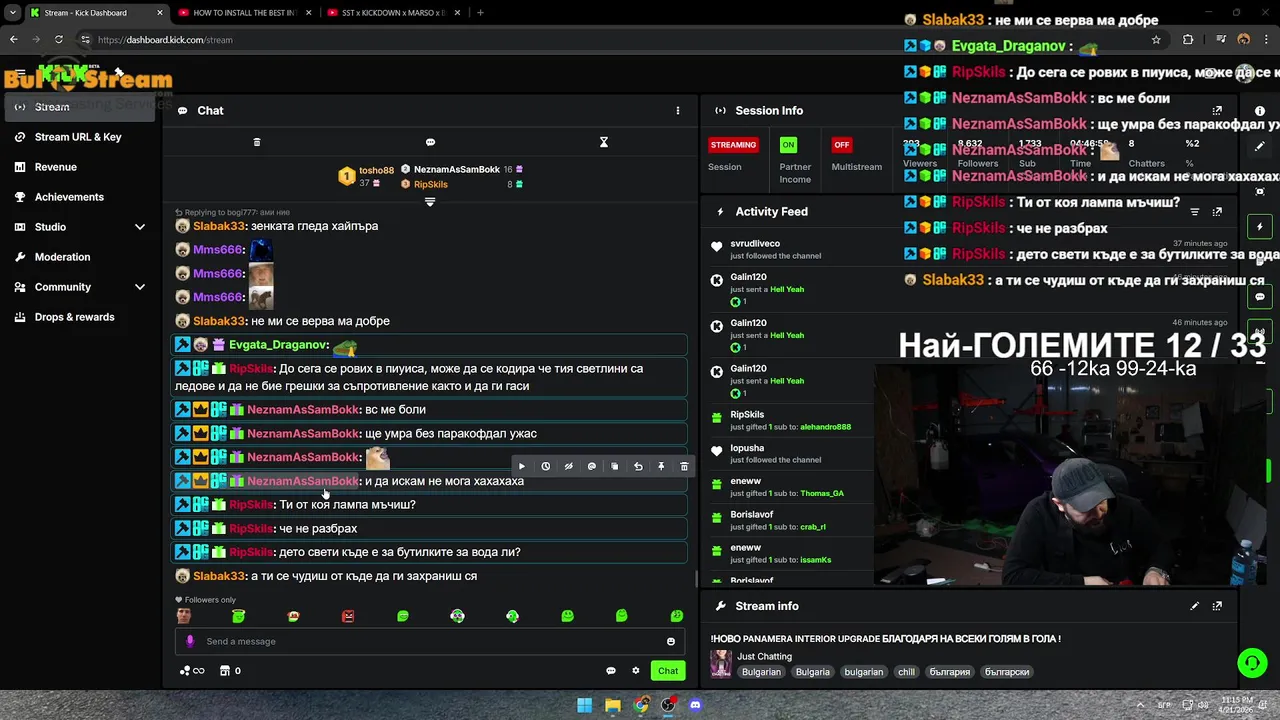Pop out the Stream info panel
Viewport: 1280px width, 720px height.
pos(1217,606)
